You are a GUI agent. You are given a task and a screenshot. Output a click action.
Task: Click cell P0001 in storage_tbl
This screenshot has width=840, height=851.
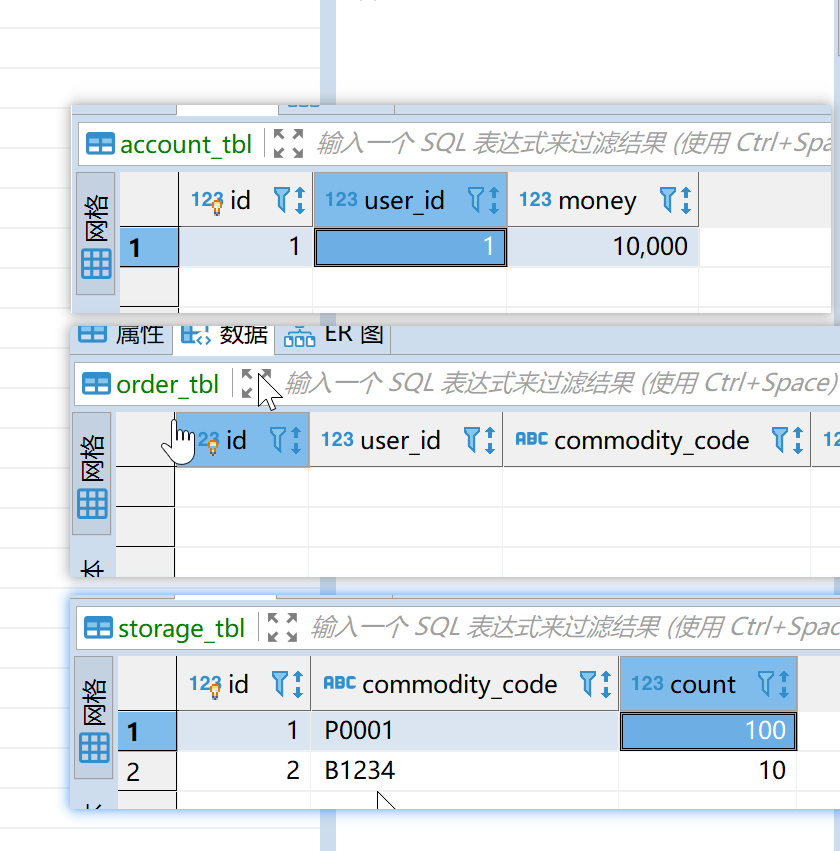(x=464, y=731)
